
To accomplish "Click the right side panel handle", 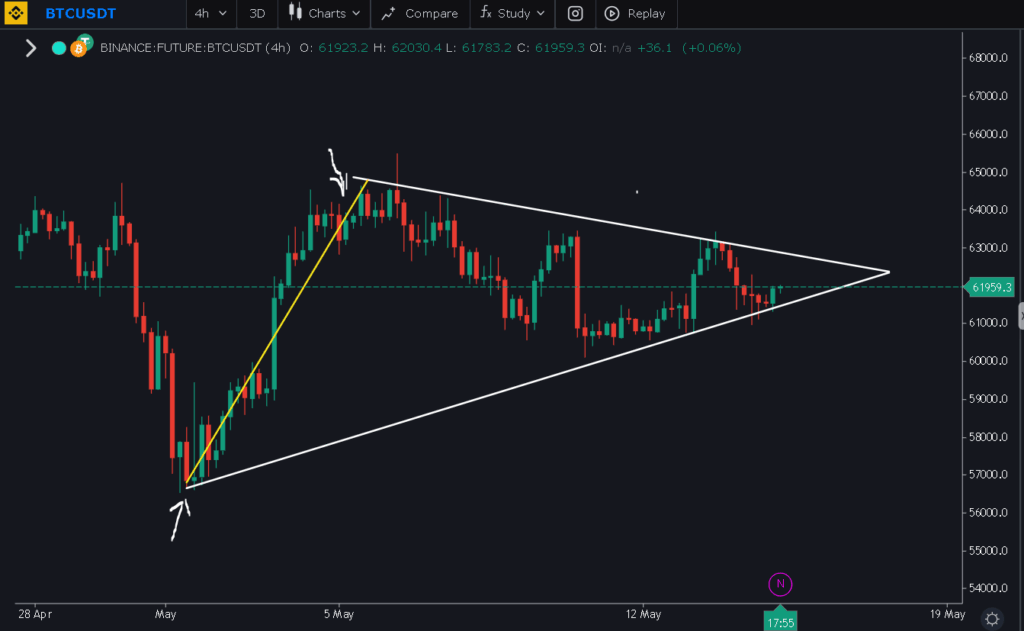I will [1019, 317].
